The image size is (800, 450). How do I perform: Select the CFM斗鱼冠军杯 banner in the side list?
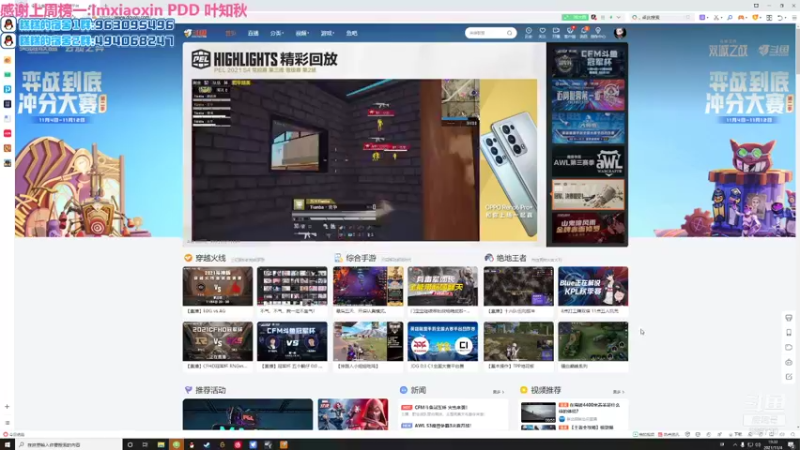pos(588,61)
